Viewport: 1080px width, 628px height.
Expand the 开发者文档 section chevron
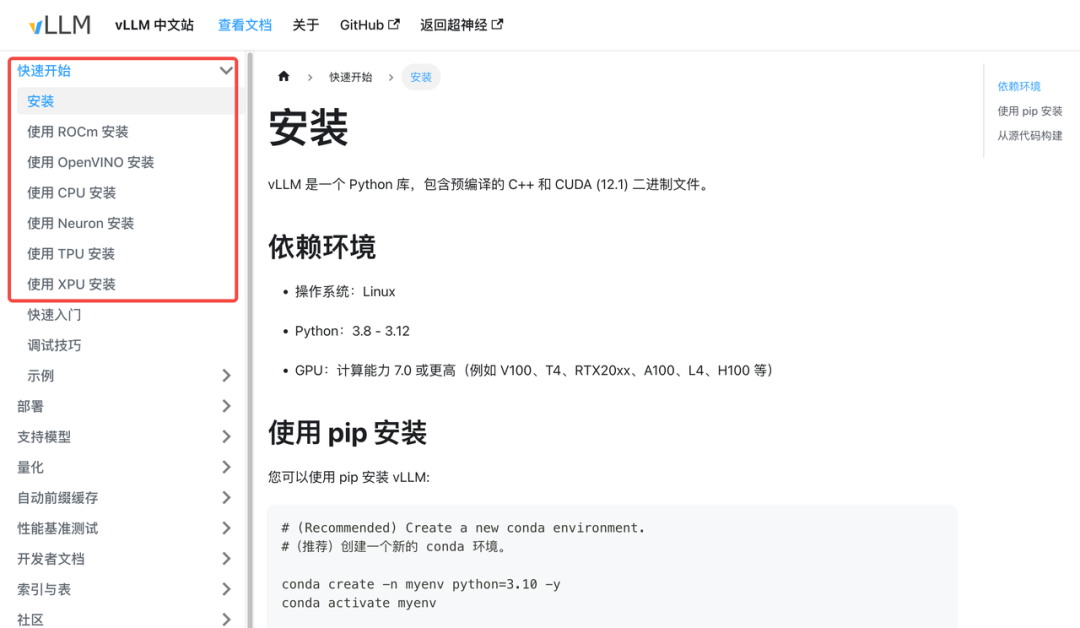click(226, 558)
